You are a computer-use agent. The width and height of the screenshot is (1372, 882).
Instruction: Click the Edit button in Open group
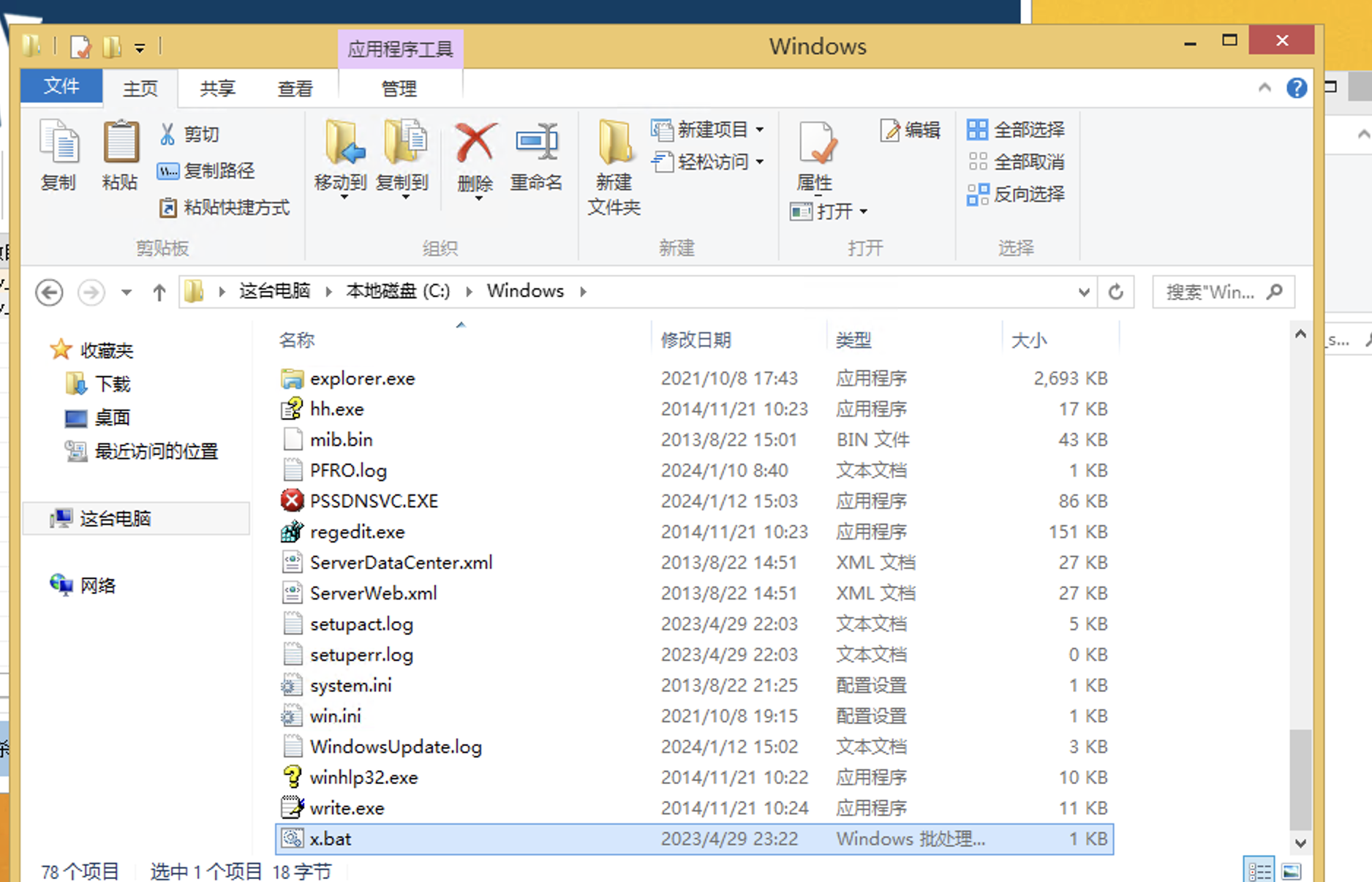click(911, 130)
